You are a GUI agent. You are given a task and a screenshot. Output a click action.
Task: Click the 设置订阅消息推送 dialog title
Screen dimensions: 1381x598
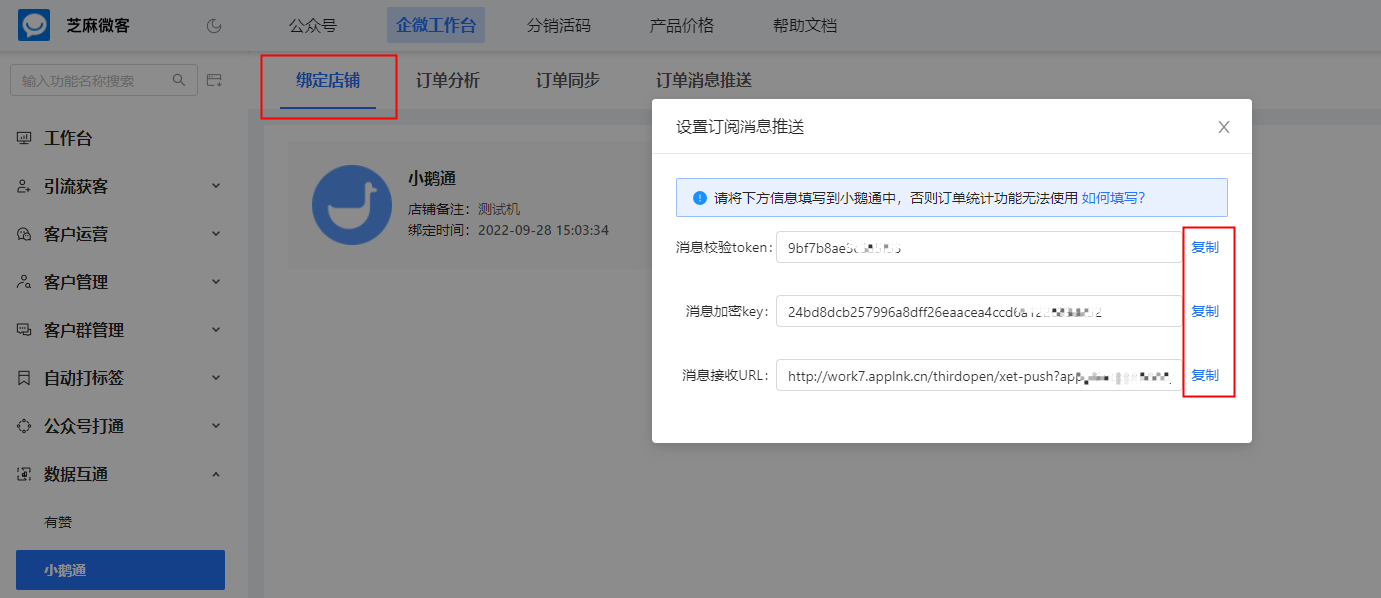740,127
